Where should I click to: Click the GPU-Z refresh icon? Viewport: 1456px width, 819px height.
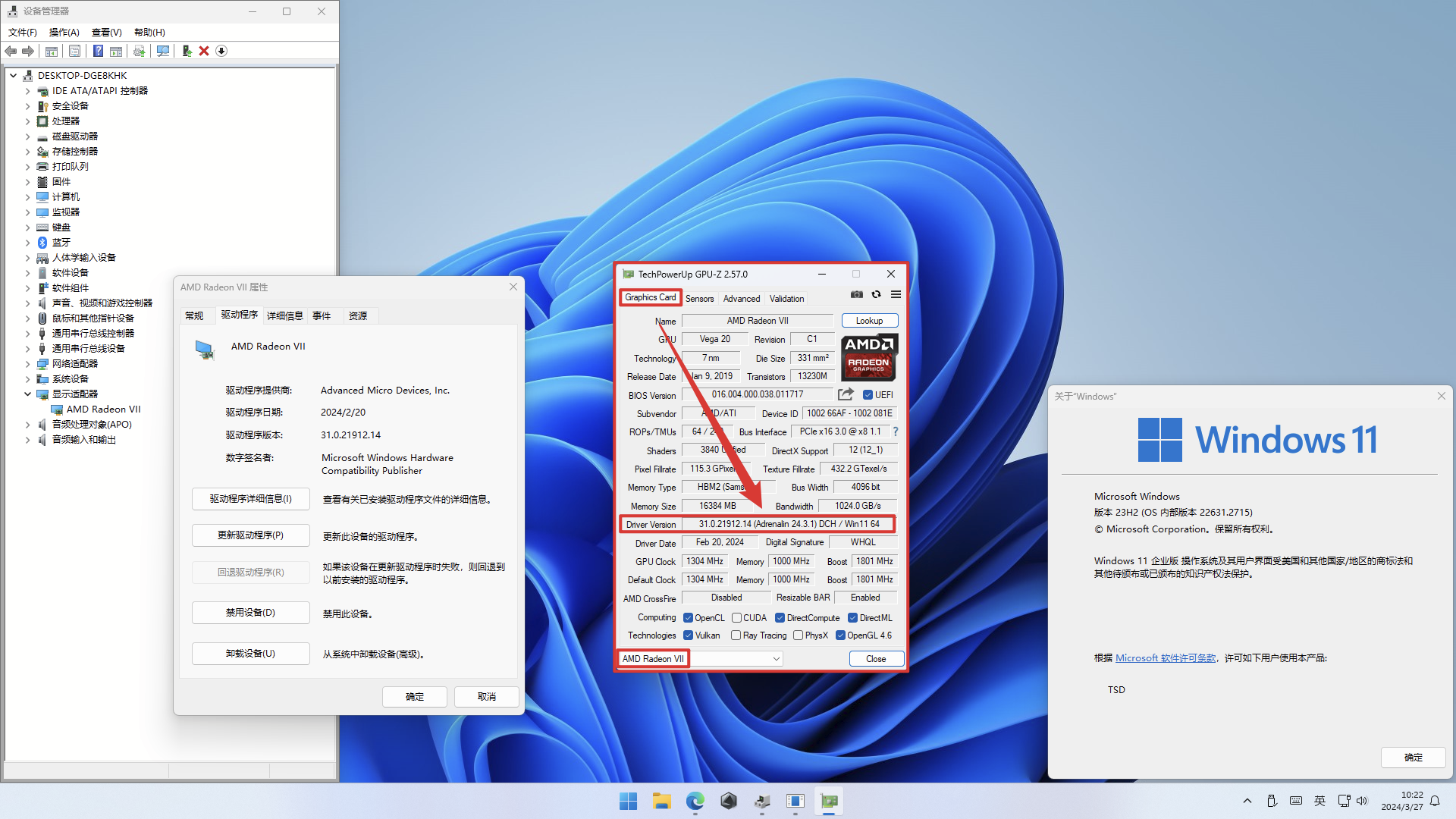pos(876,294)
